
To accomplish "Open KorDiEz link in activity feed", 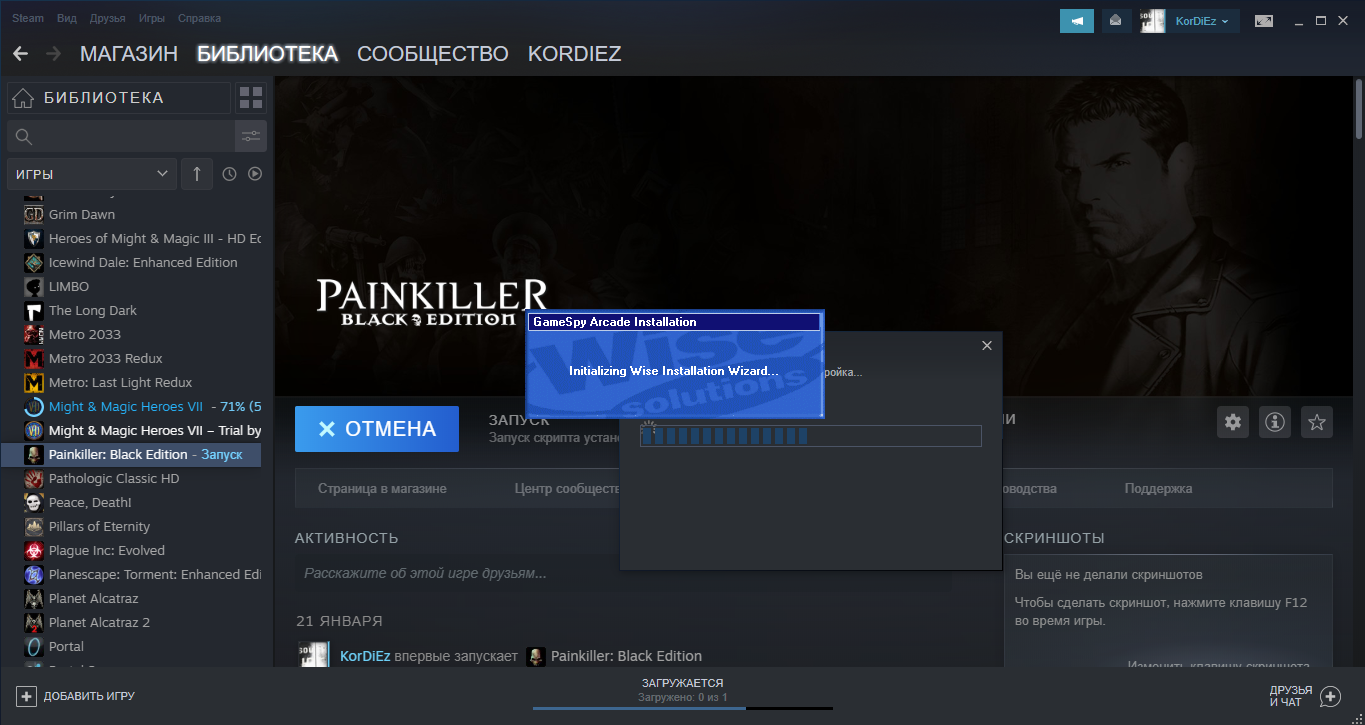I will pyautogui.click(x=364, y=656).
